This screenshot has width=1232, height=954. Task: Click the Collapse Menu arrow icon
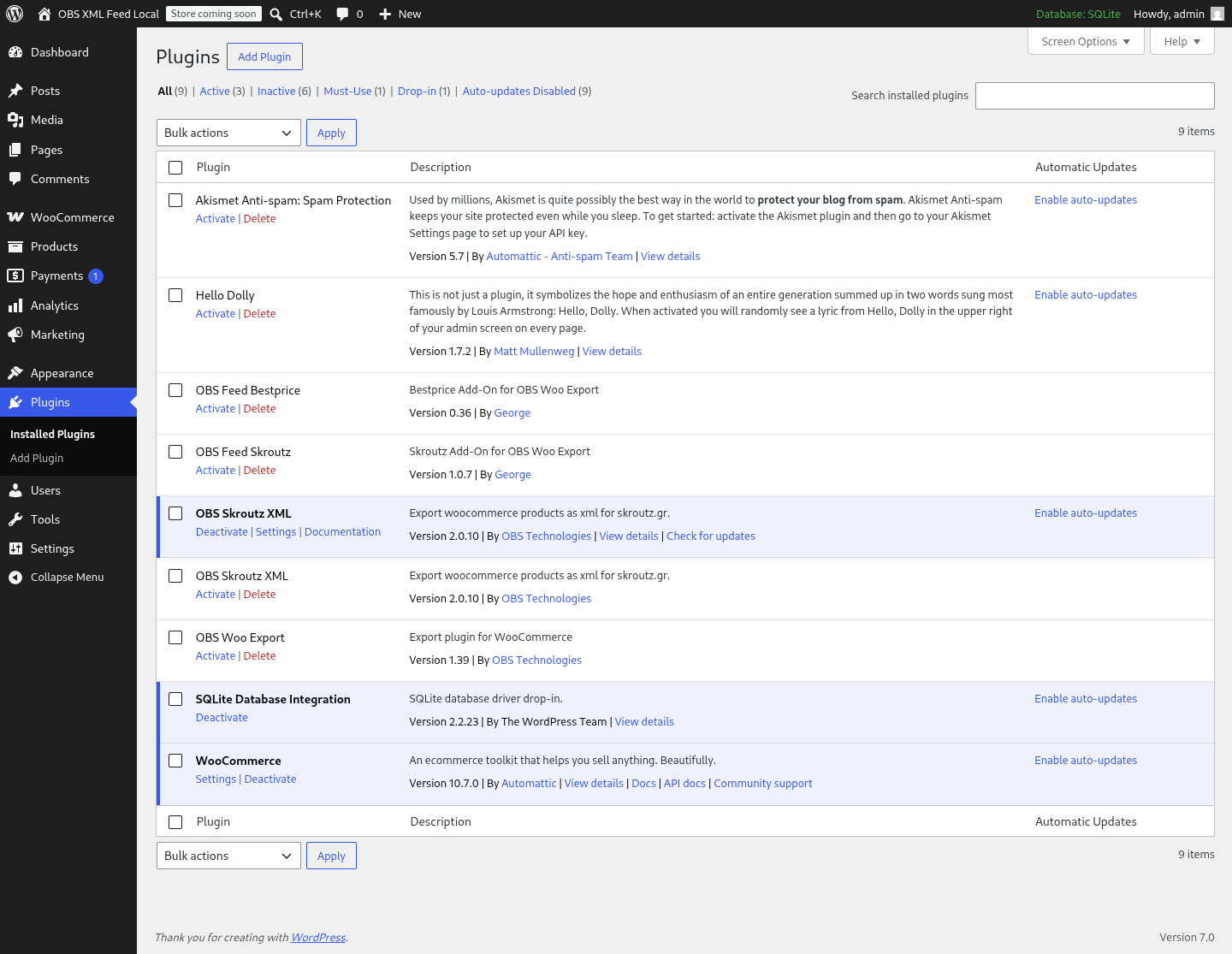[15, 578]
